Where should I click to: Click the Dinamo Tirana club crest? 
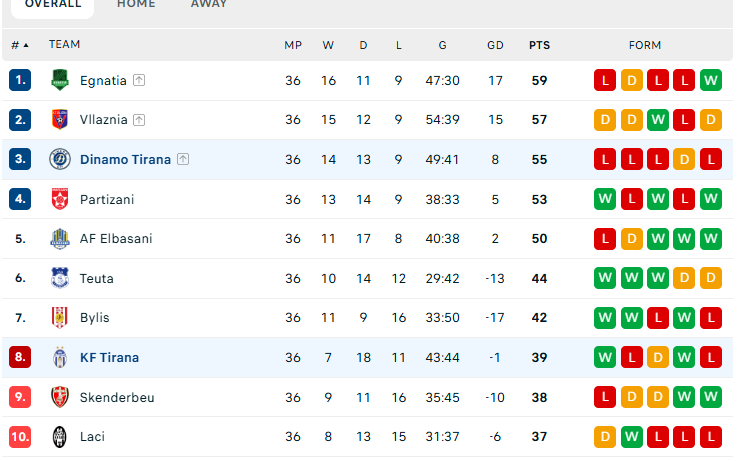pos(60,159)
